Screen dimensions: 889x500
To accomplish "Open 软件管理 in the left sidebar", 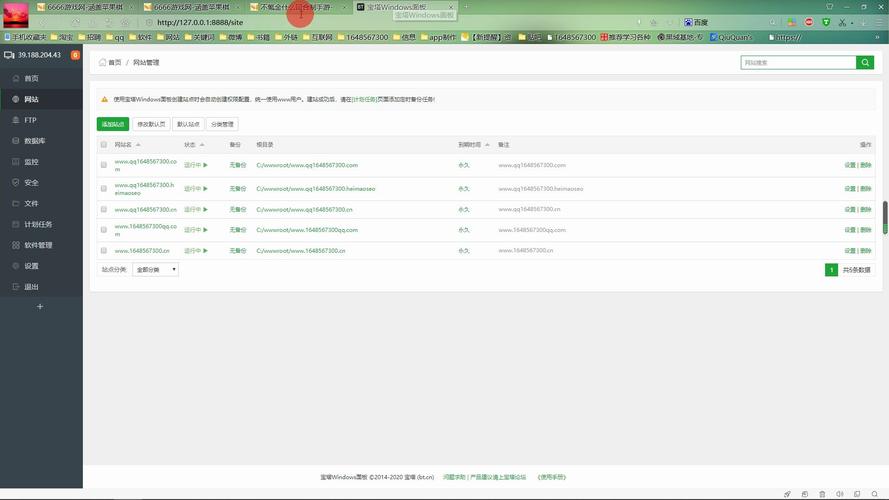I will click(x=38, y=245).
